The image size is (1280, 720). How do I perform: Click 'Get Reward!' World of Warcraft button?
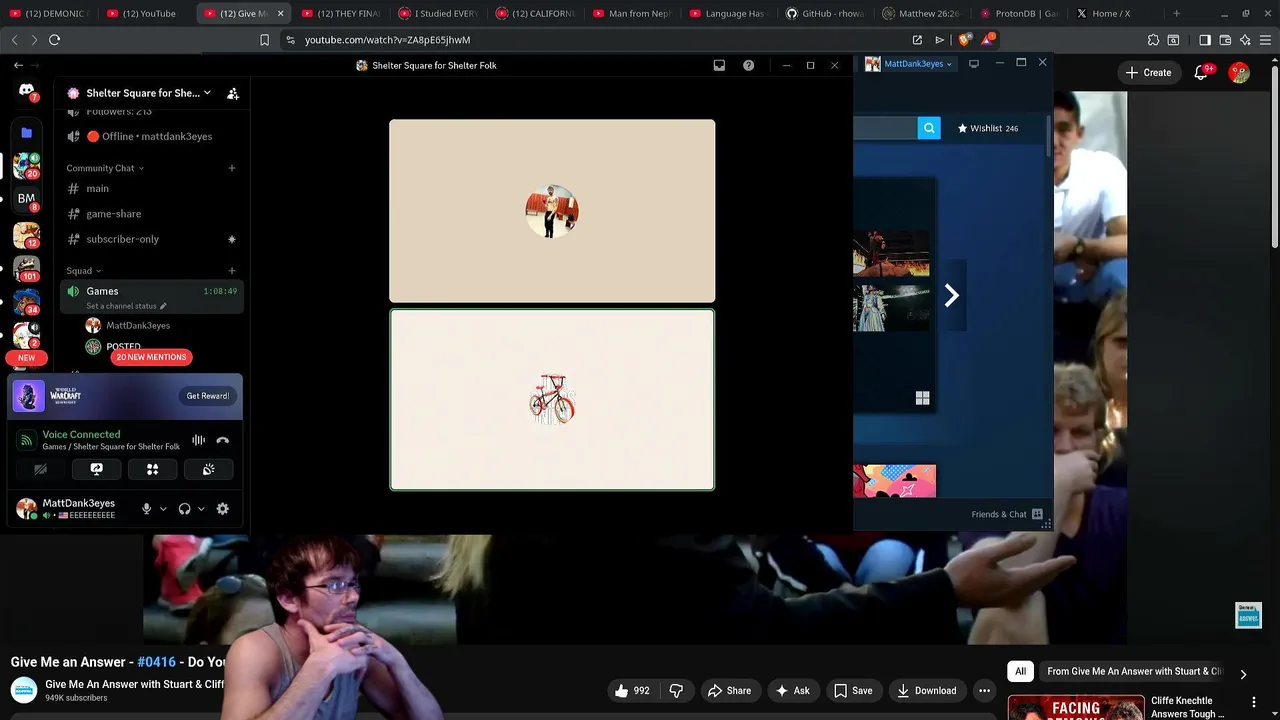point(208,396)
